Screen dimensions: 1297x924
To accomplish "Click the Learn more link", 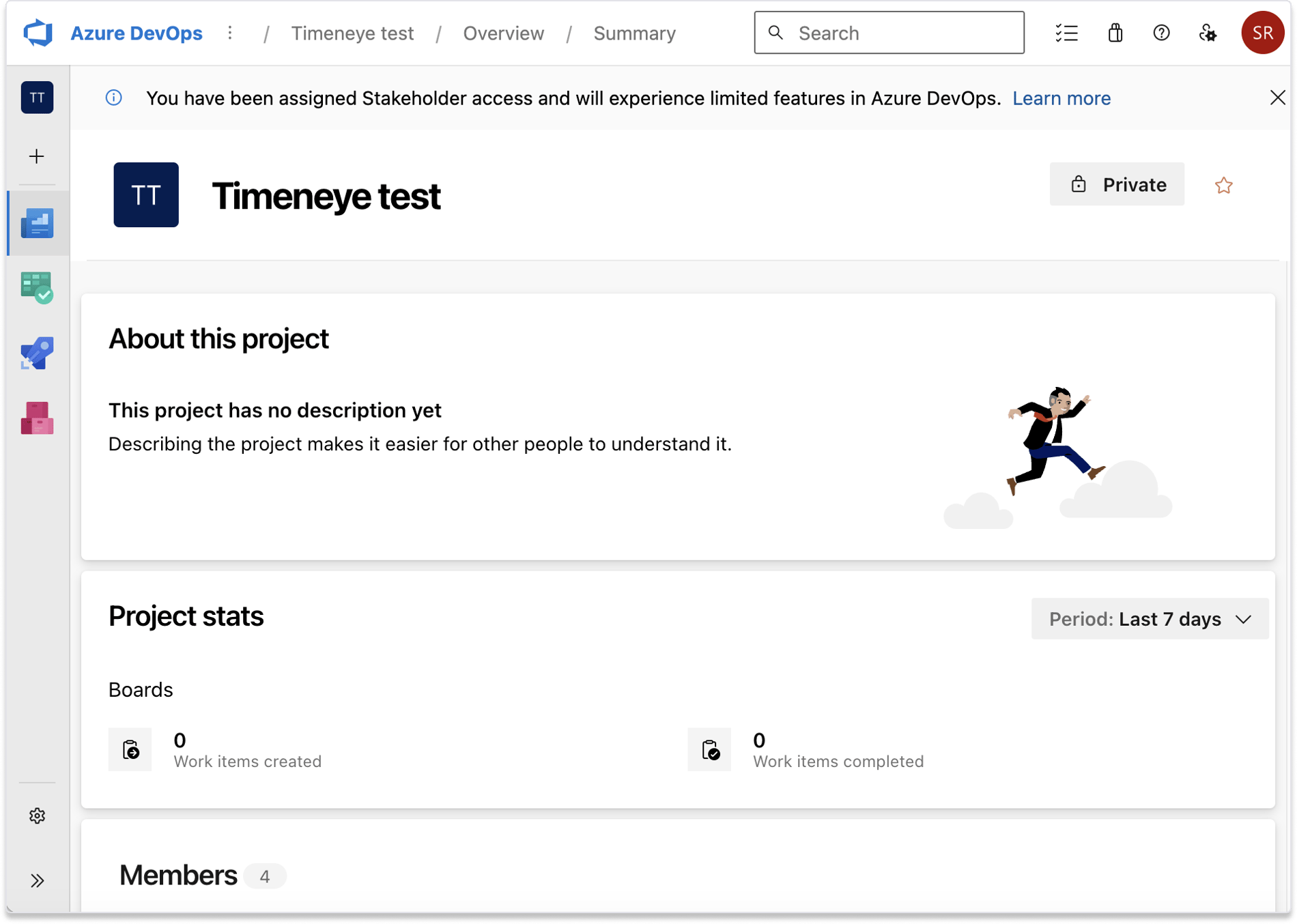I will 1061,98.
